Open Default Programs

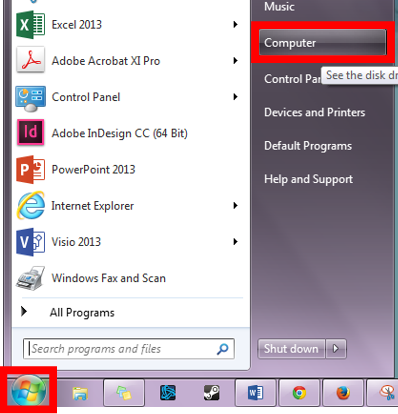[308, 146]
